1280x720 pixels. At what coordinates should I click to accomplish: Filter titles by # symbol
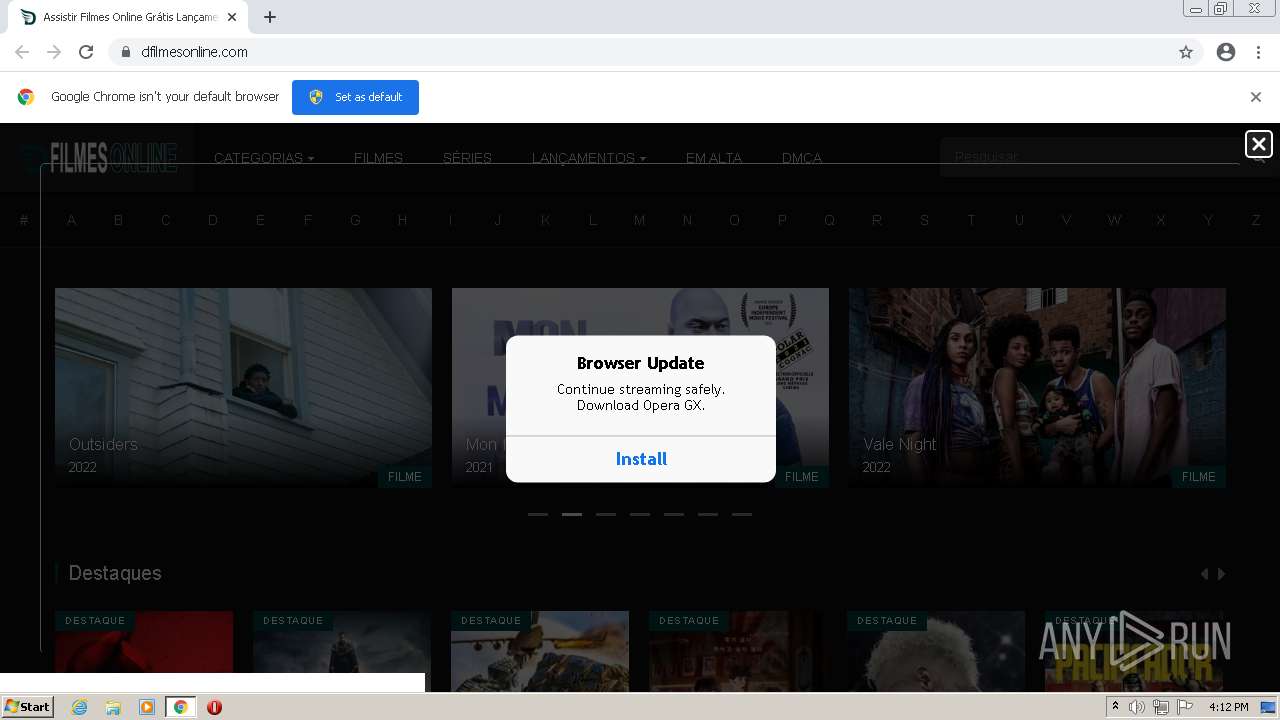[x=24, y=220]
